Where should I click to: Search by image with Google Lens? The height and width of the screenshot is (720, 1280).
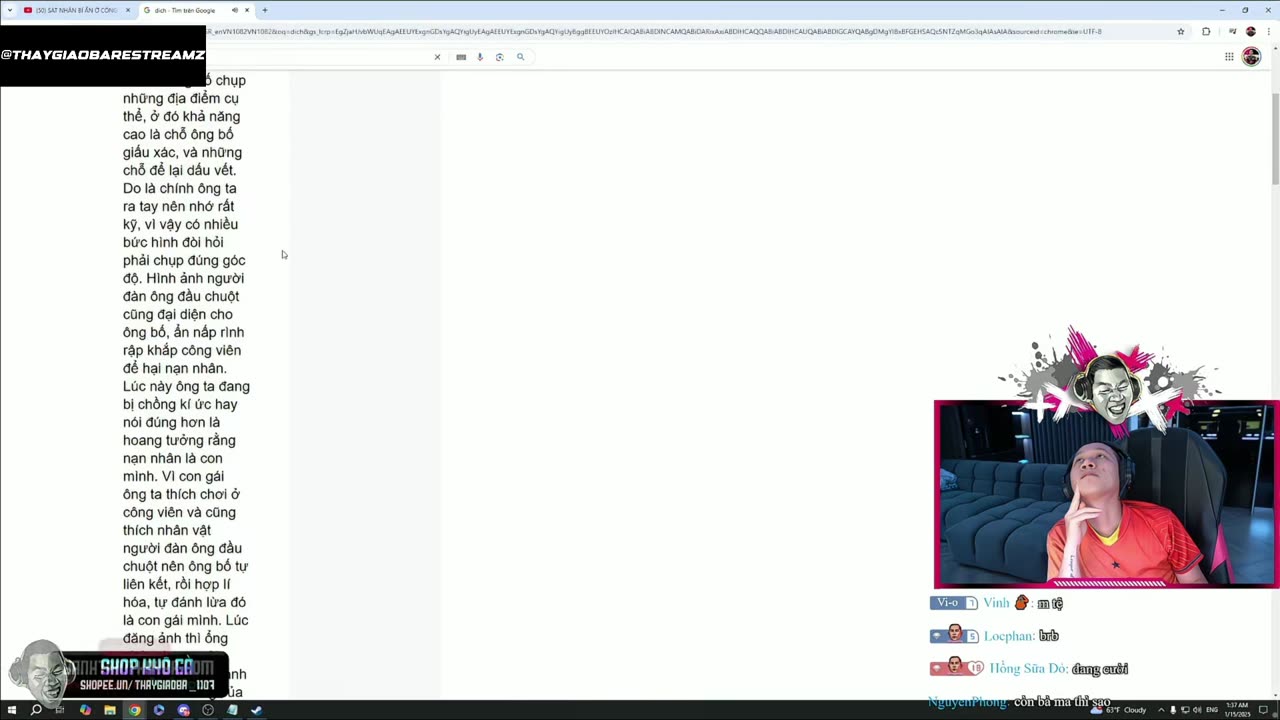(500, 57)
